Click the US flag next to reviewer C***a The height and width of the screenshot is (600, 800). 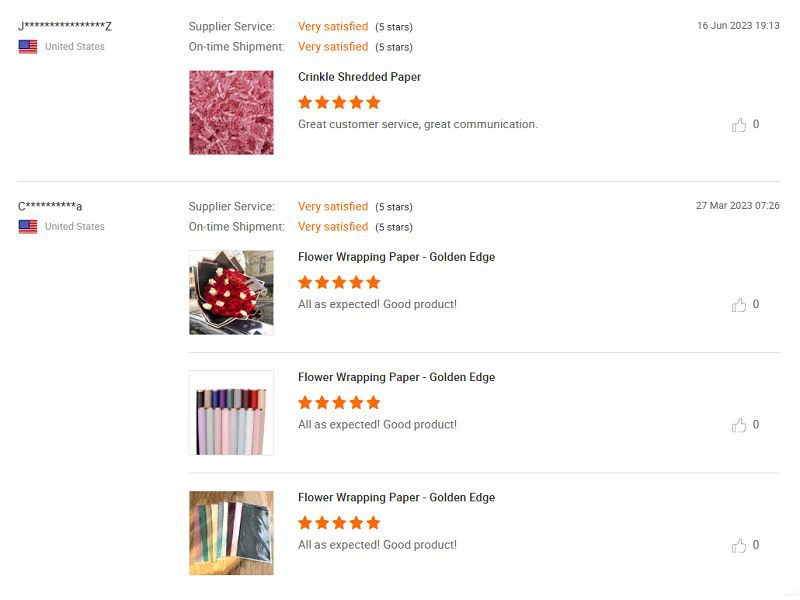point(28,227)
